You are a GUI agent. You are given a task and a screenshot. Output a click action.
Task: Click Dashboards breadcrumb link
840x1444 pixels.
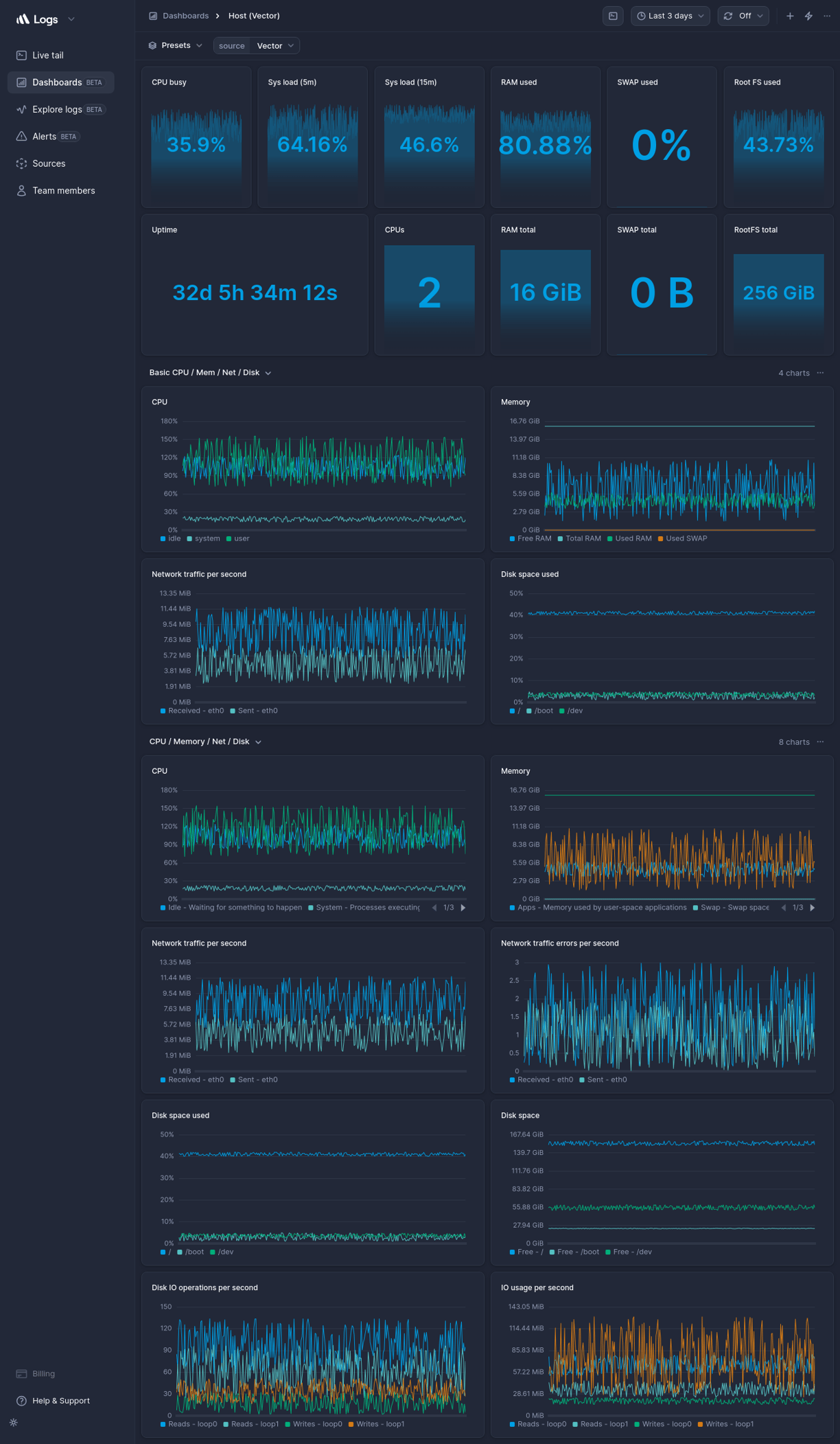point(185,16)
